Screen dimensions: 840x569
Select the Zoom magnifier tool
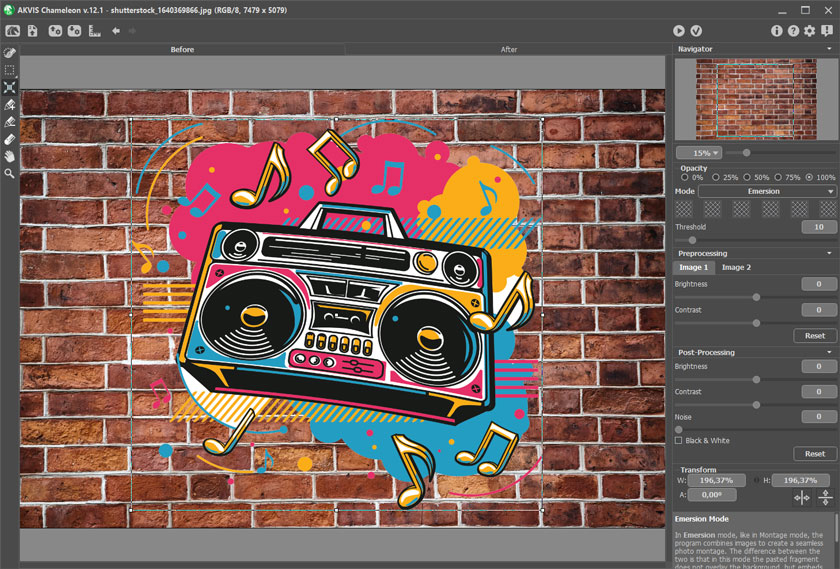[x=10, y=174]
